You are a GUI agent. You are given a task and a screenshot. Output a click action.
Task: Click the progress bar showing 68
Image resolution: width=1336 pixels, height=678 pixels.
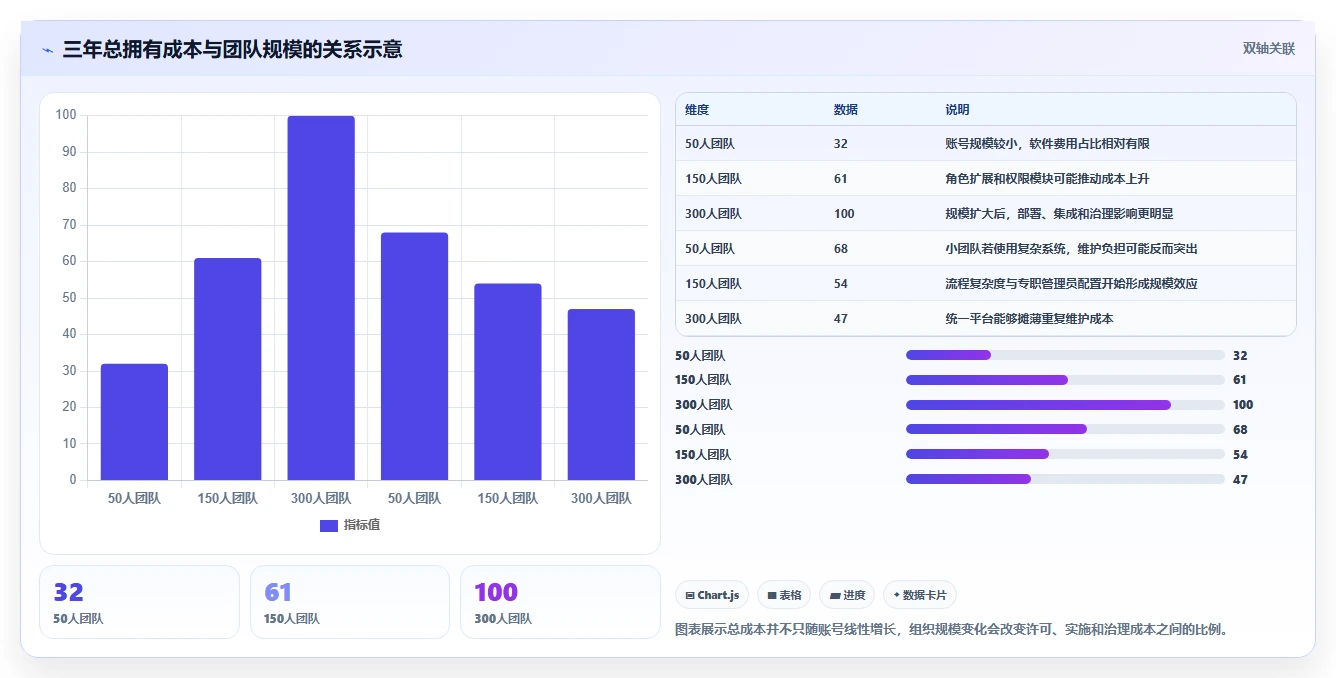pyautogui.click(x=1065, y=430)
